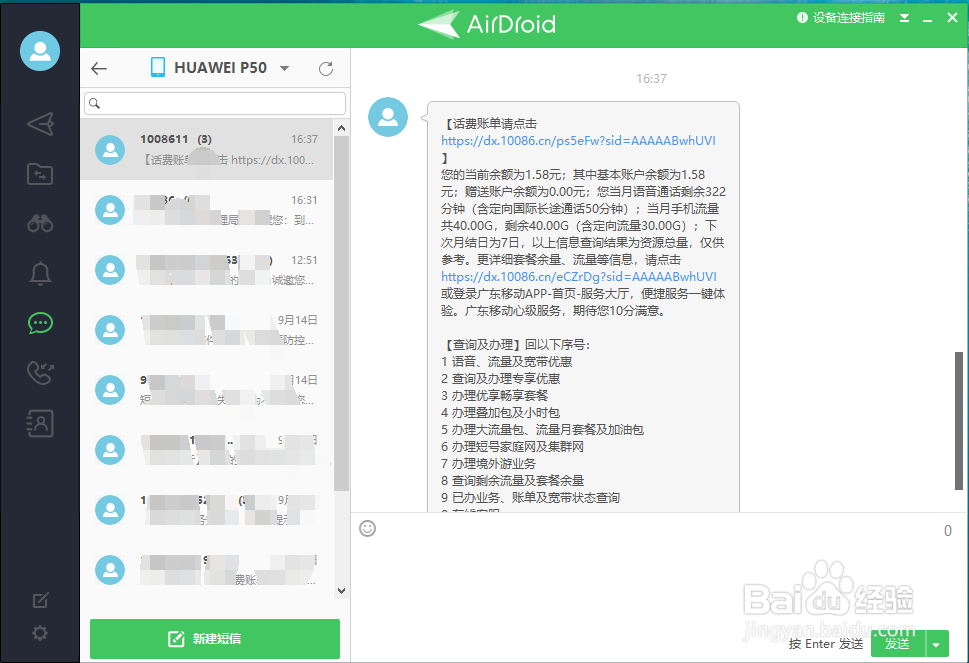Open the conversation from 16:31
The image size is (969, 663).
tap(206, 210)
